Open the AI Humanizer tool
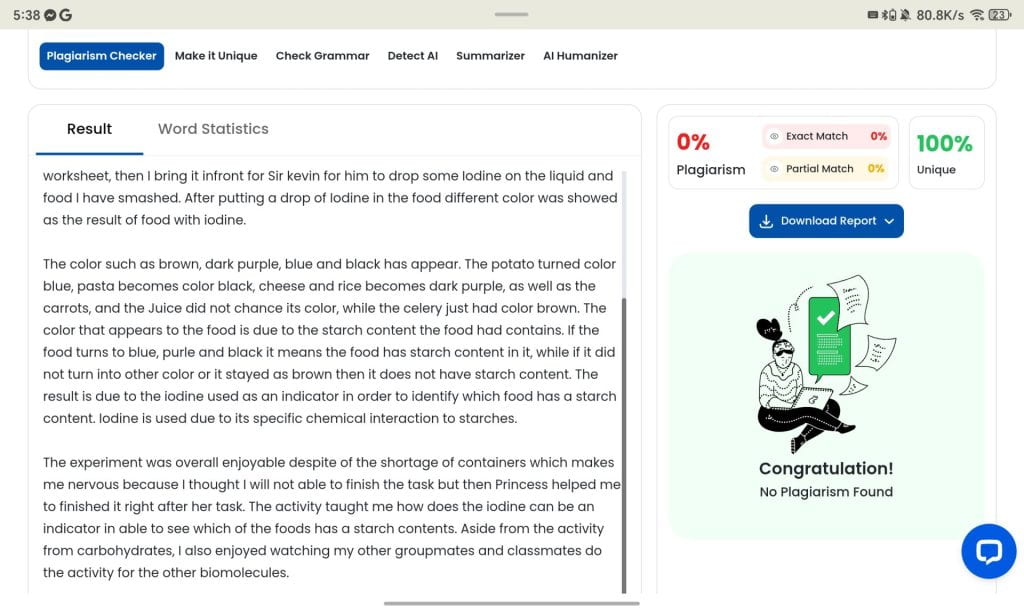Image resolution: width=1024 pixels, height=614 pixels. (x=580, y=56)
